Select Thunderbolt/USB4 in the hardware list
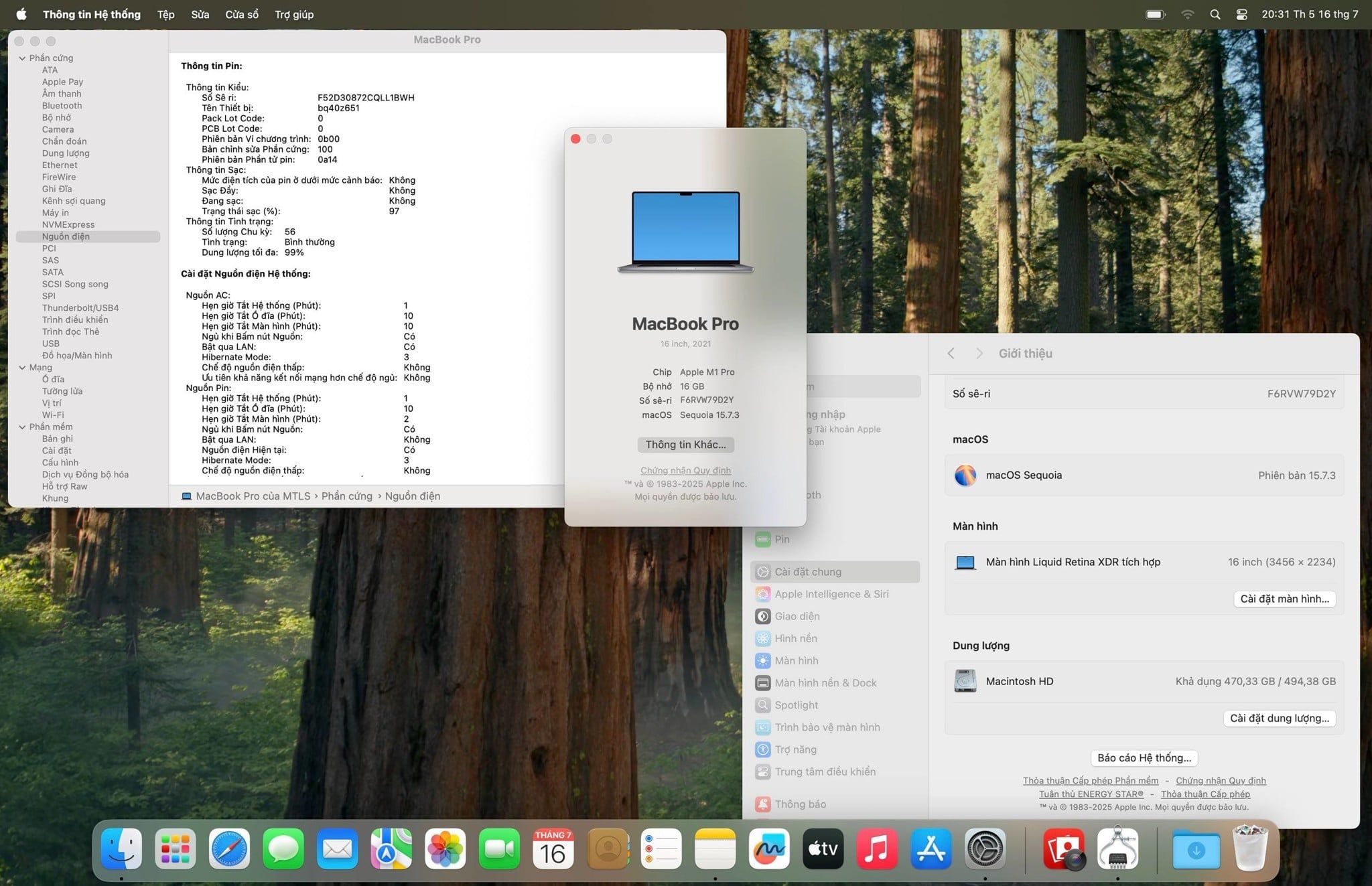The height and width of the screenshot is (886, 1372). click(80, 308)
